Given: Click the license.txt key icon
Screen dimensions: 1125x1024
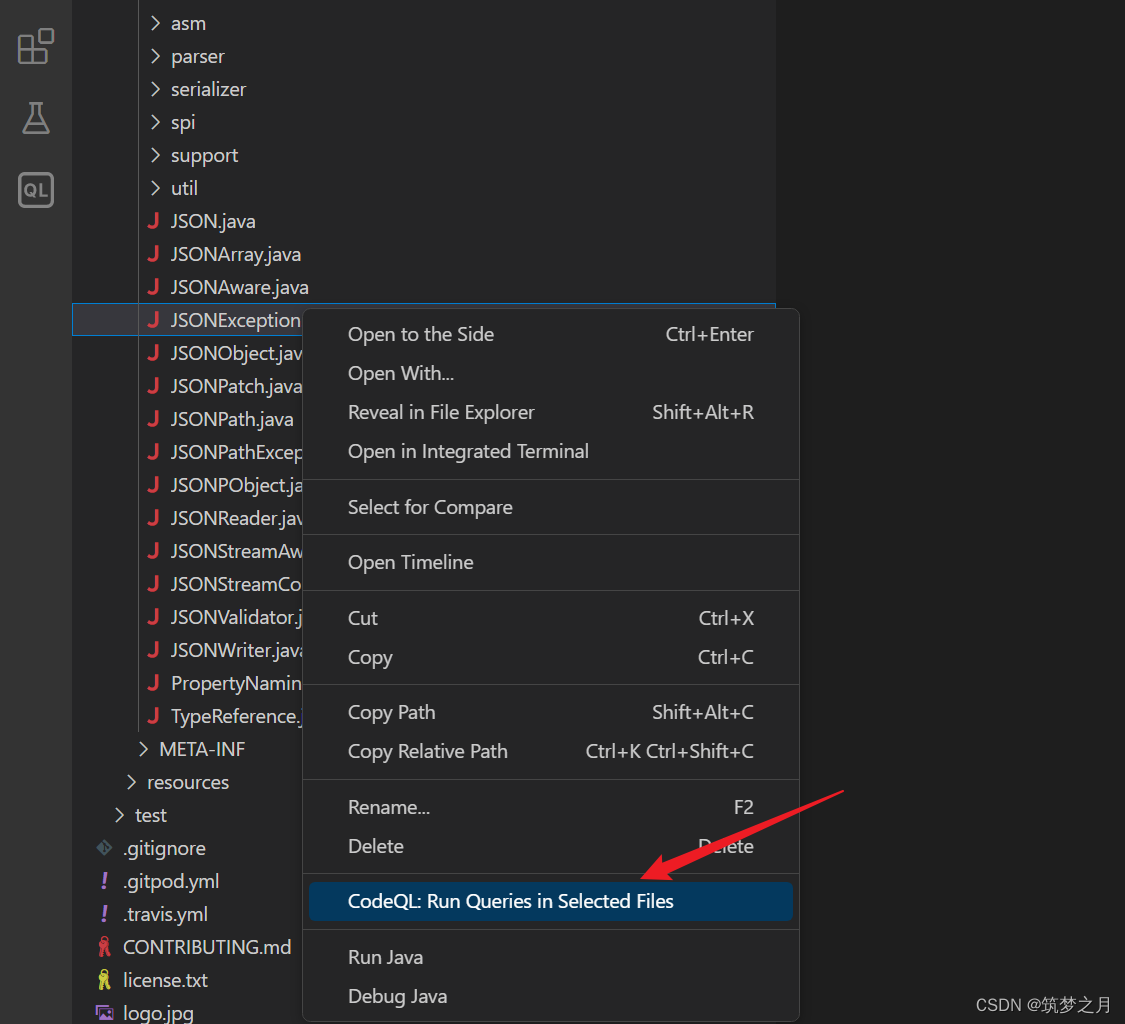Looking at the screenshot, I should [x=104, y=980].
